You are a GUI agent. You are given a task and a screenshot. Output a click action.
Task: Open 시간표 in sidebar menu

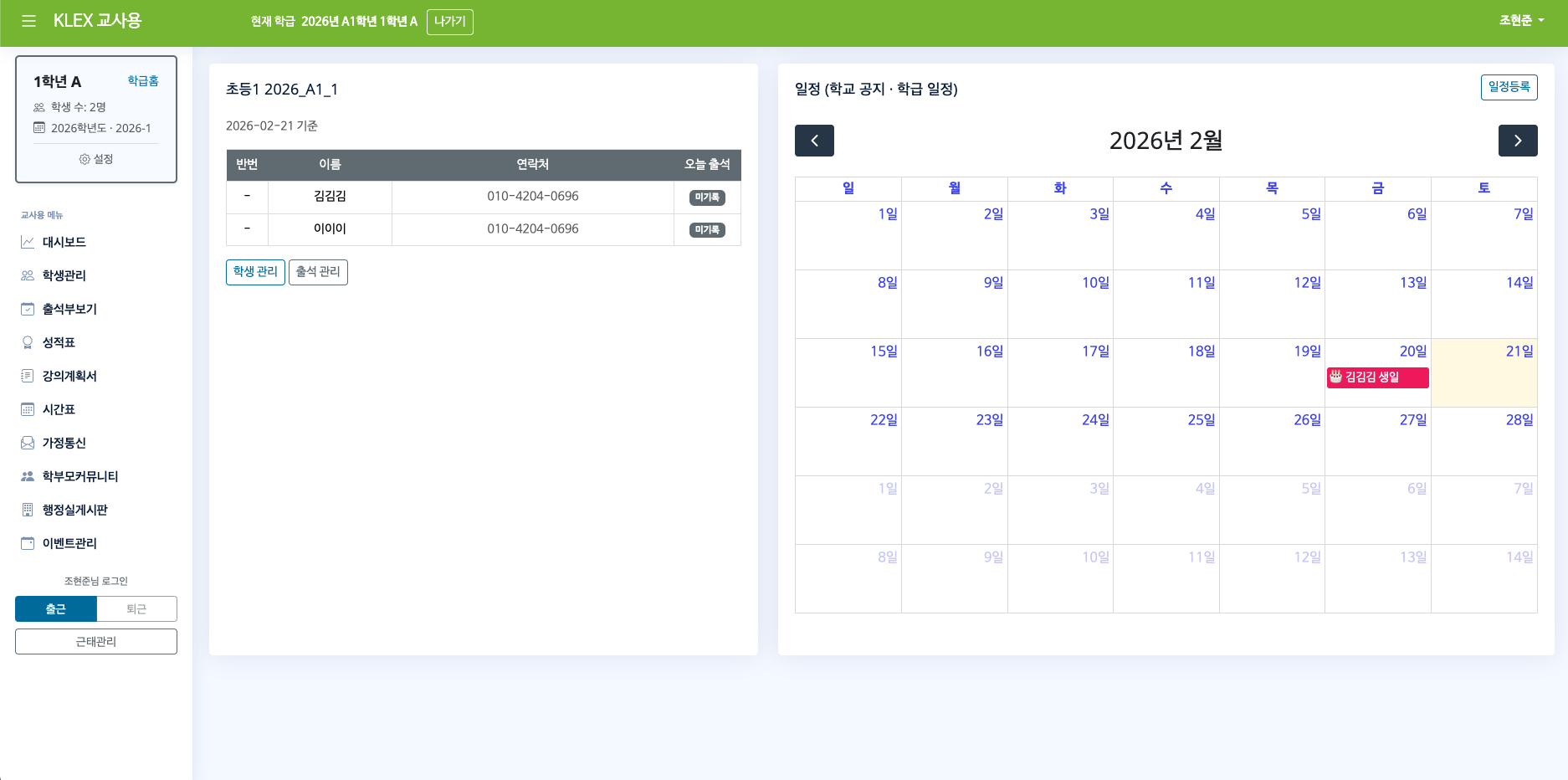pos(59,409)
